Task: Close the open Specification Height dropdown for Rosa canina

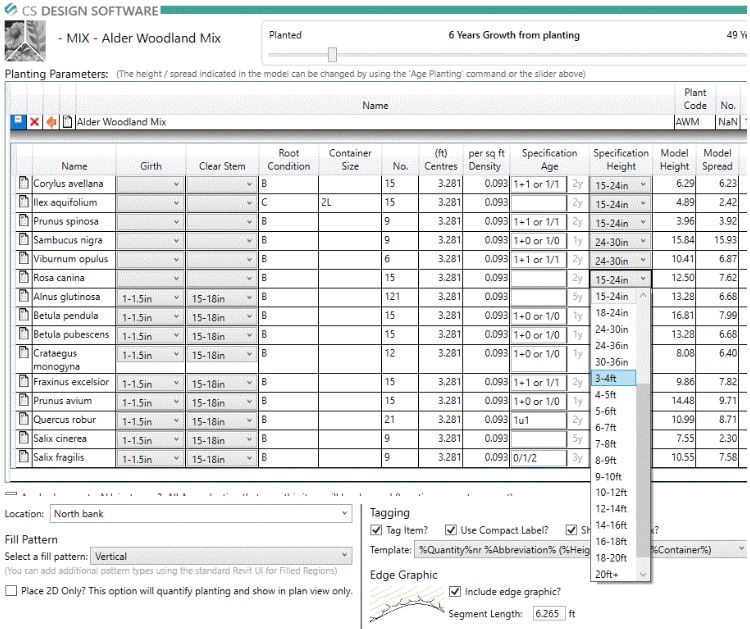Action: click(x=621, y=279)
